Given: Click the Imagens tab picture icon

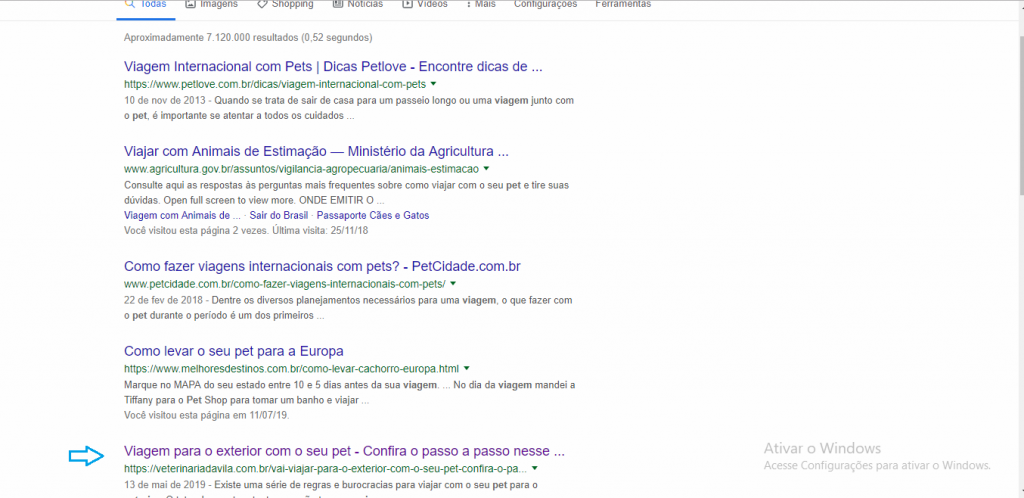Looking at the screenshot, I should pyautogui.click(x=191, y=4).
